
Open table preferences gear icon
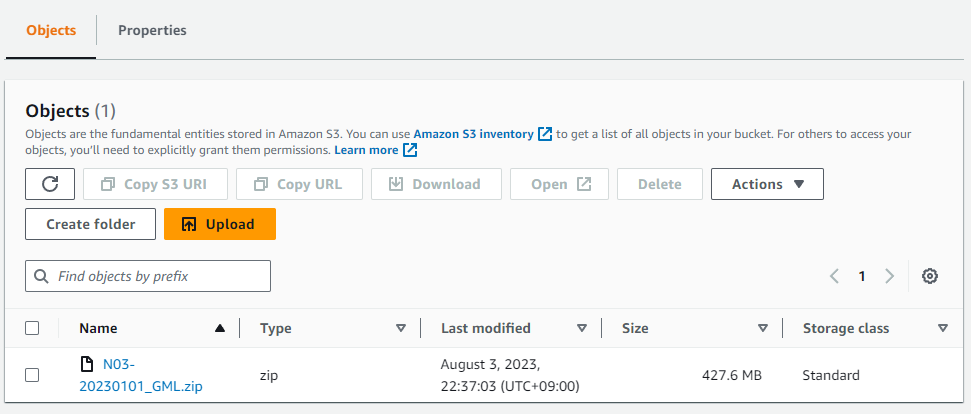930,276
